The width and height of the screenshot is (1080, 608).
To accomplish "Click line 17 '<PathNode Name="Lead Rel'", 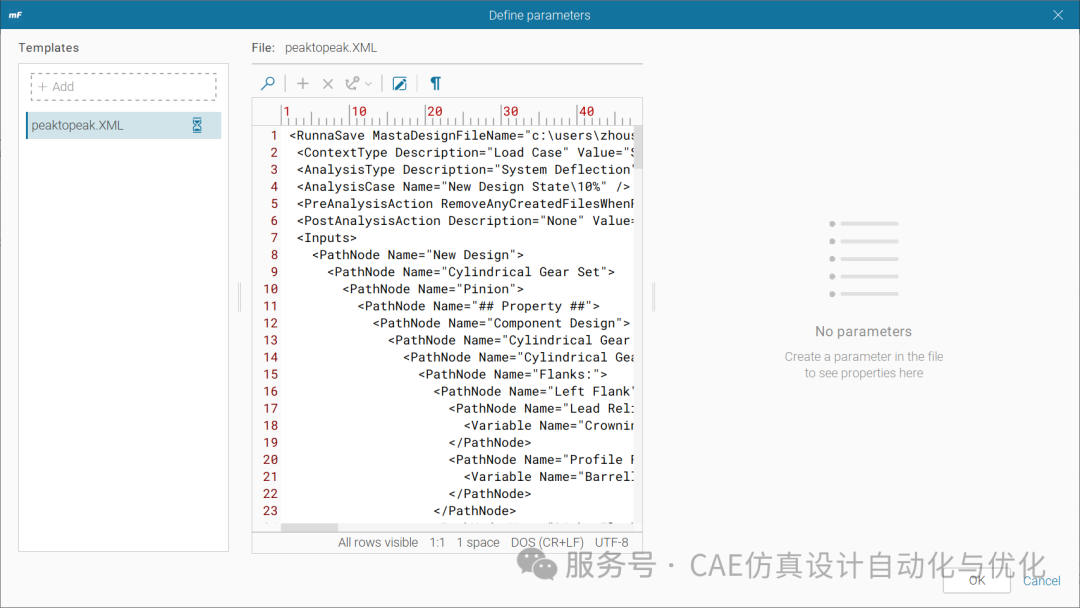I will pos(541,408).
